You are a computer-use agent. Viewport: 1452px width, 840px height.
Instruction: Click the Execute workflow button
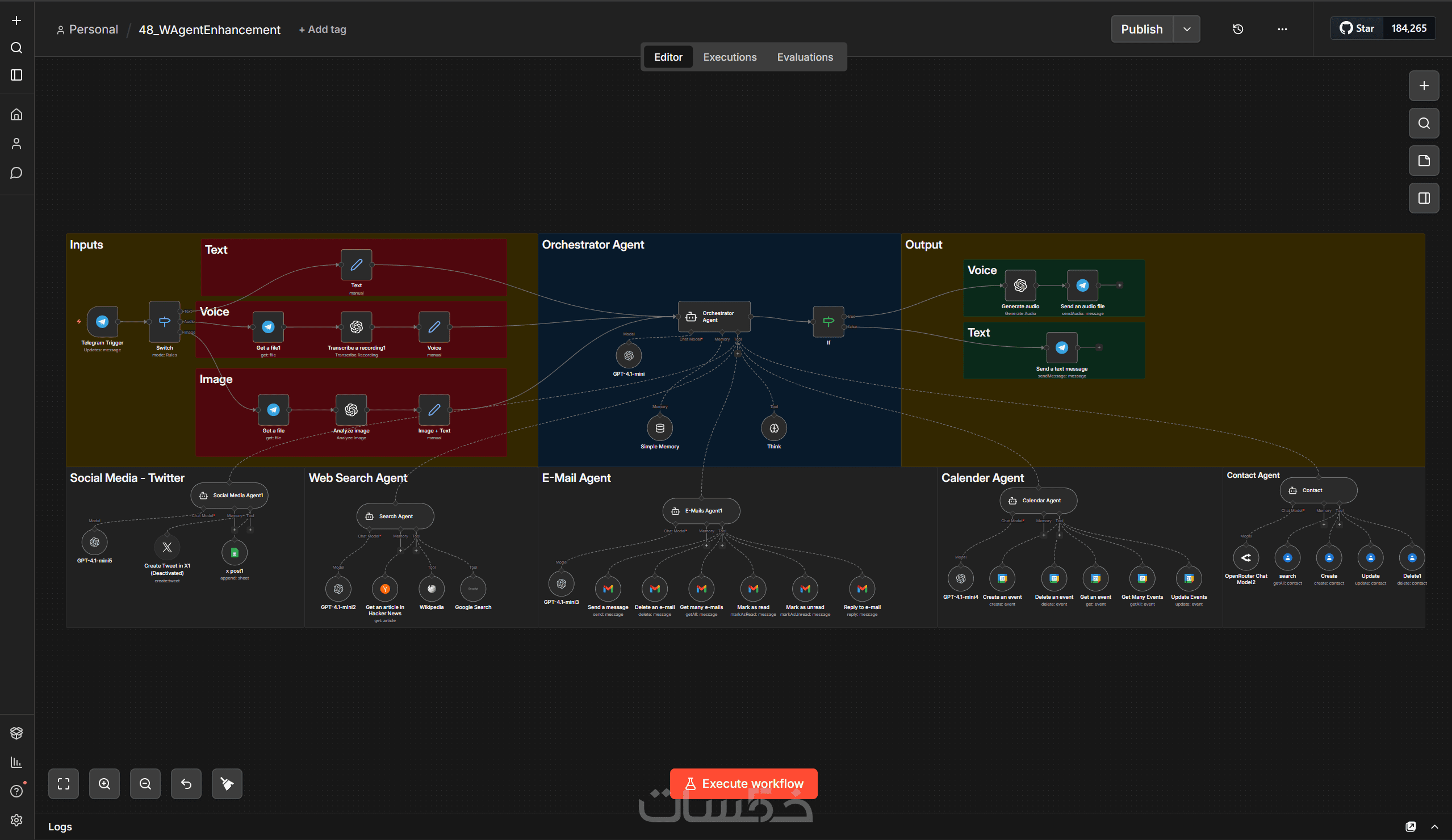coord(743,784)
